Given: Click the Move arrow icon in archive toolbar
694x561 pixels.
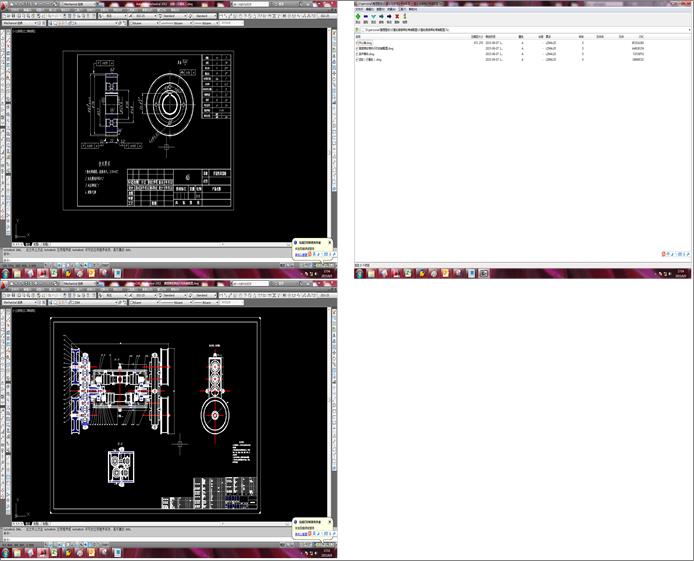Looking at the screenshot, I should click(x=389, y=16).
